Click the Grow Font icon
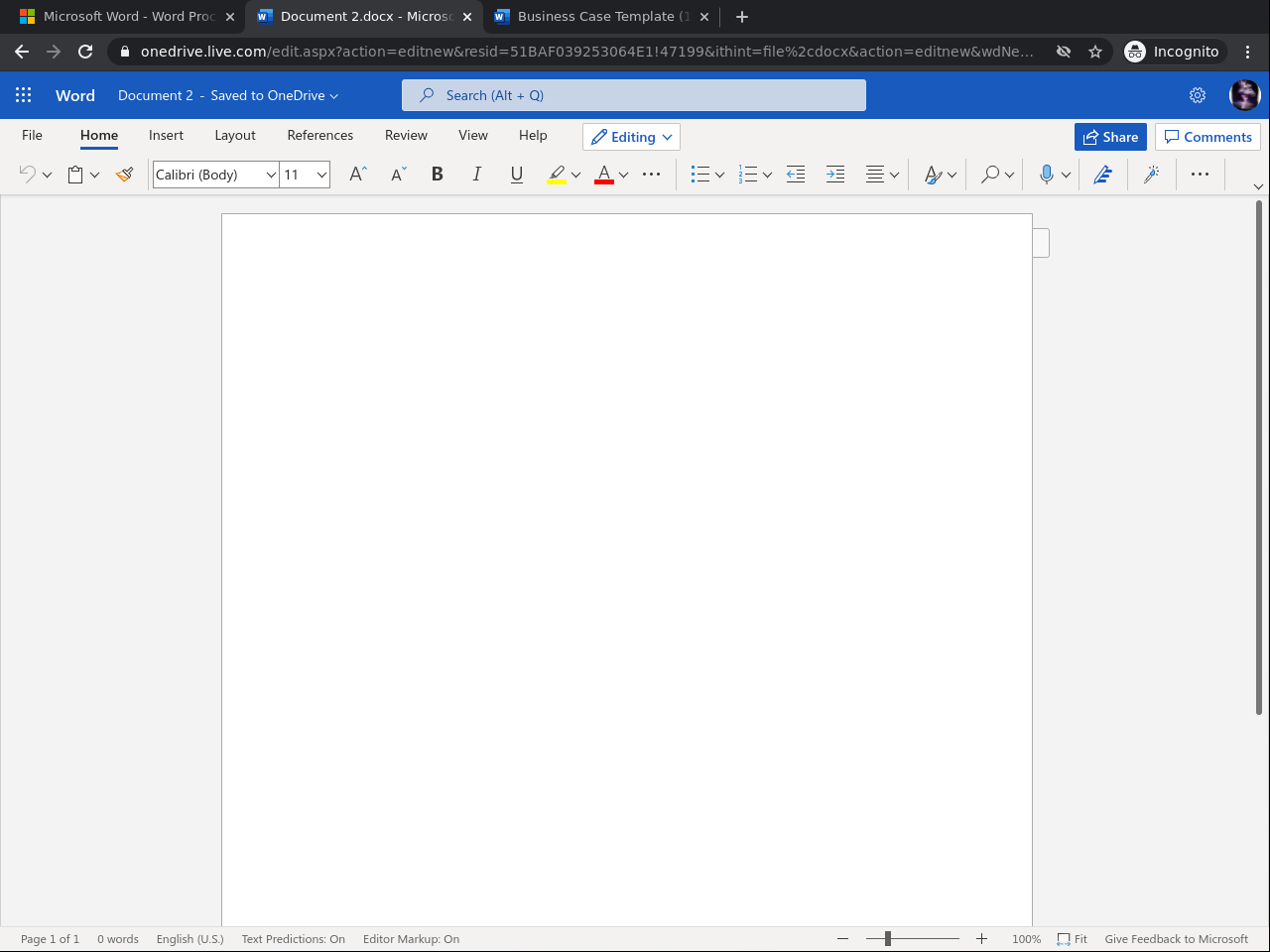 pyautogui.click(x=358, y=175)
